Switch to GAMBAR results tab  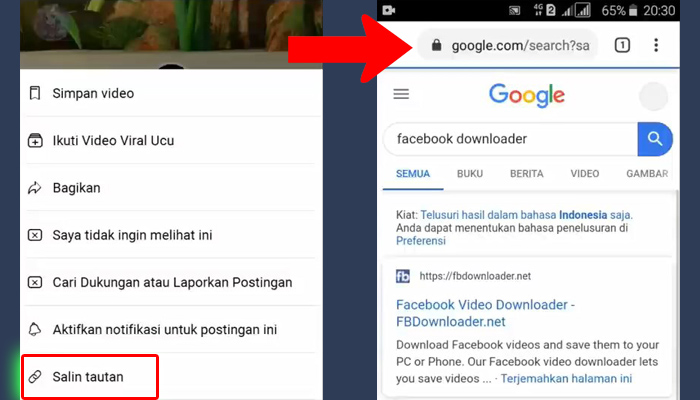[647, 174]
